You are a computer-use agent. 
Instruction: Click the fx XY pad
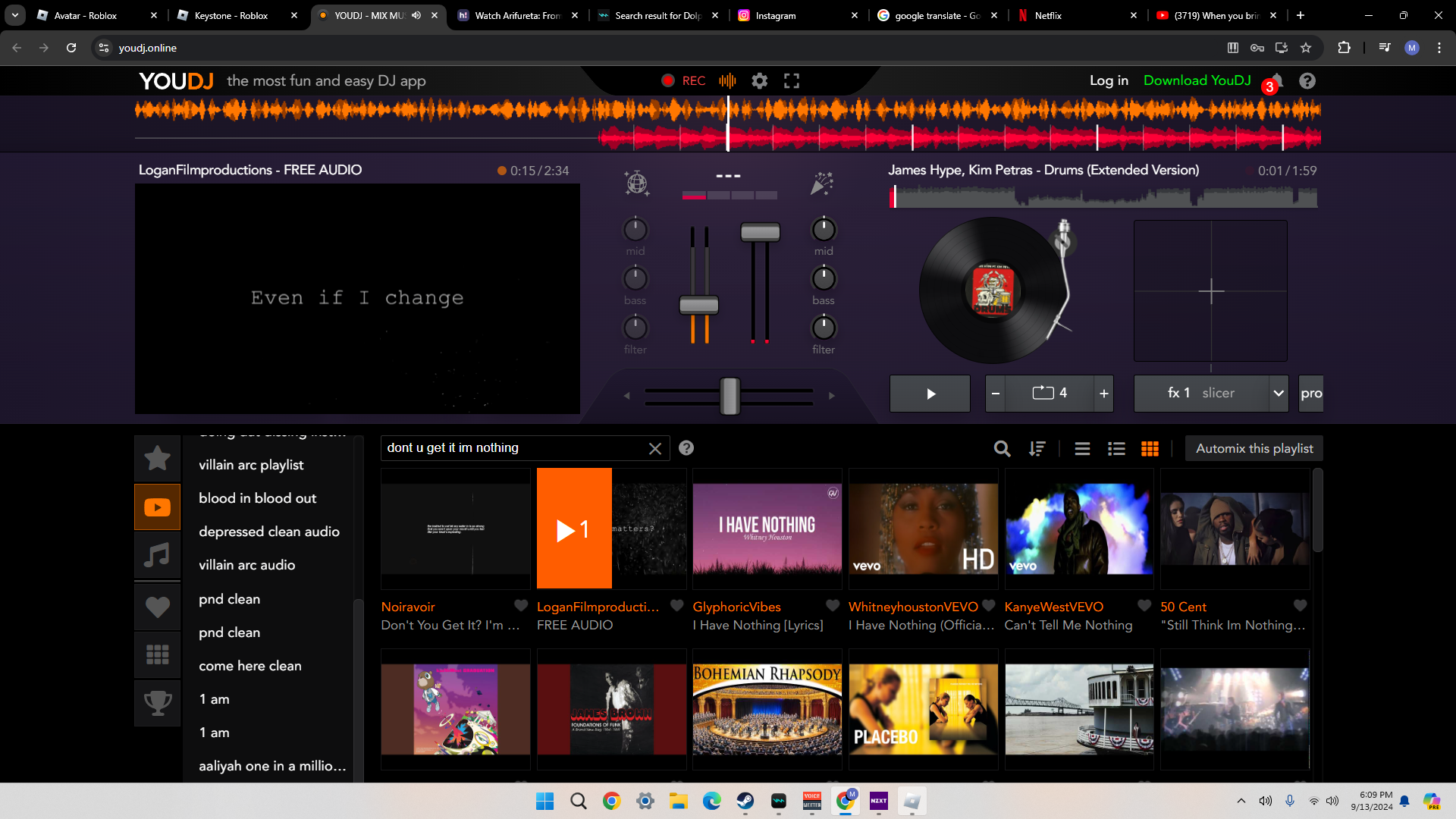(1210, 290)
